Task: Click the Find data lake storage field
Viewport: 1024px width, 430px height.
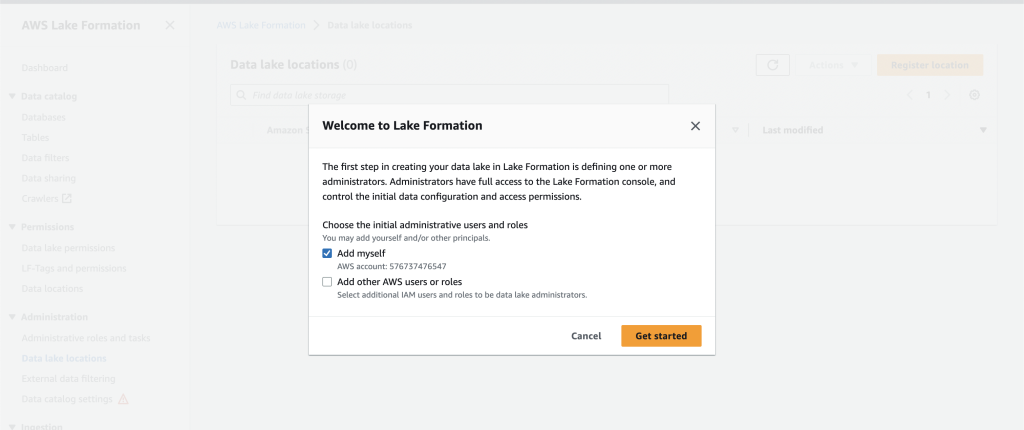Action: [449, 95]
